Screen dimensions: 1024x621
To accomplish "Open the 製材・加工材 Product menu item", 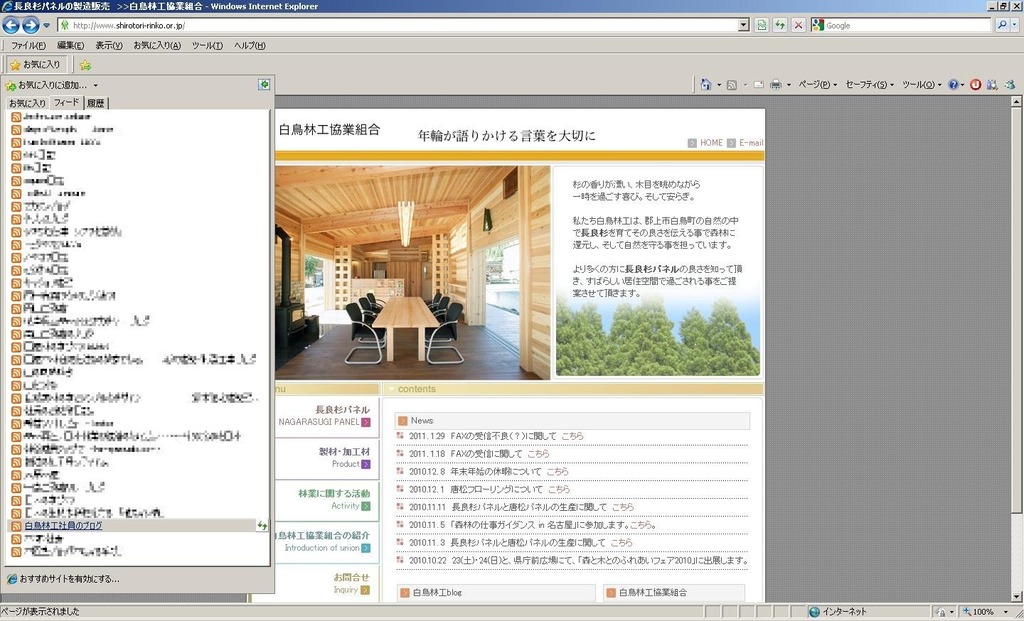I will click(325, 458).
